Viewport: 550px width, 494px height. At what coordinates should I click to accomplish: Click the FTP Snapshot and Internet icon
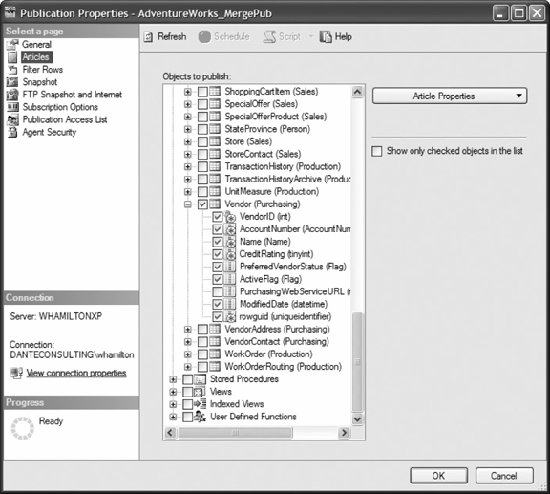(x=13, y=94)
